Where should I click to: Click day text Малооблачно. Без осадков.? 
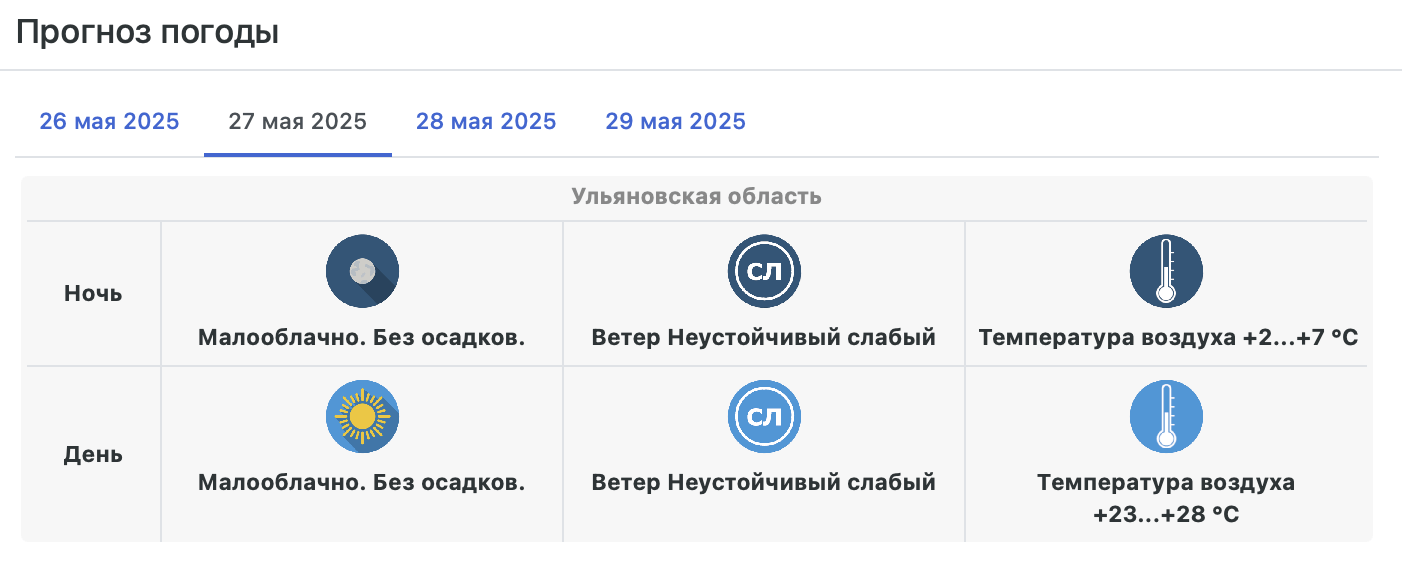(362, 483)
